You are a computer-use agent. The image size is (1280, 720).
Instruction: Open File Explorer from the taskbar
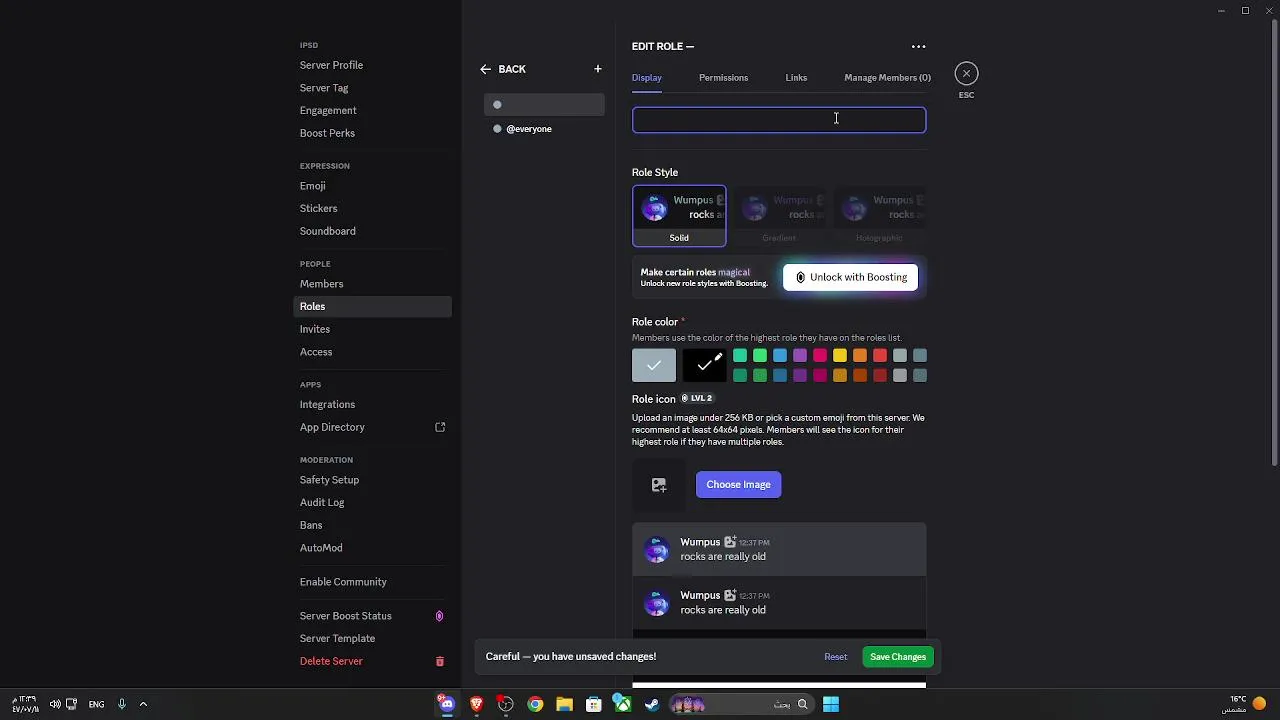coord(564,704)
